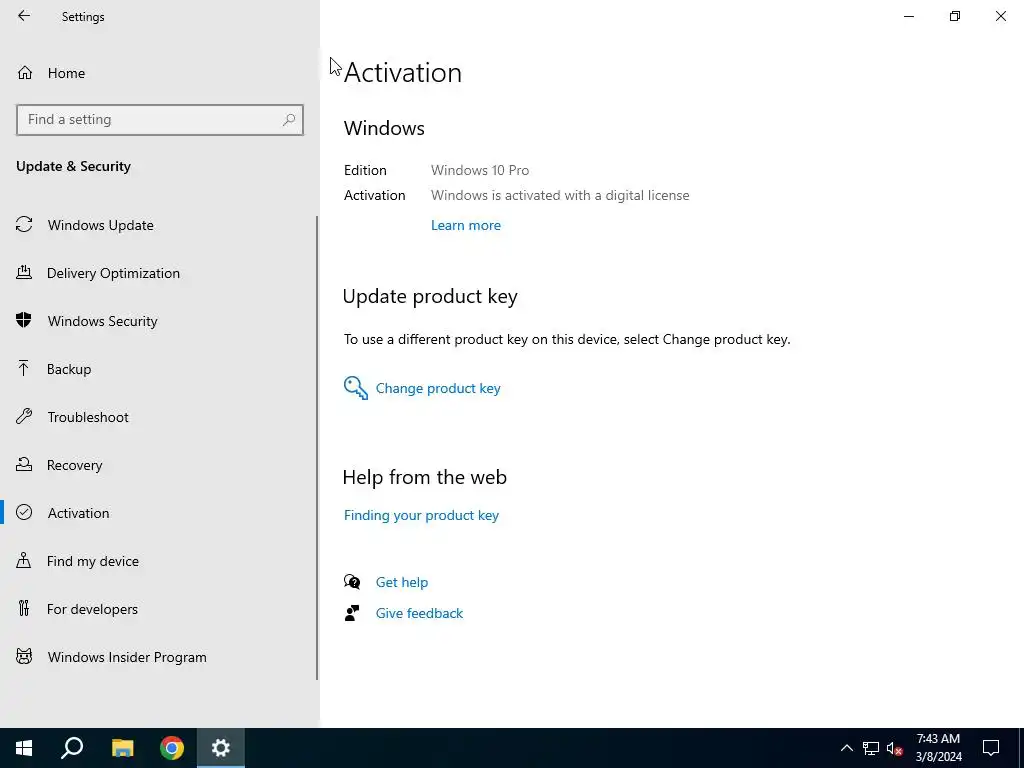1024x768 pixels.
Task: Open the Start menu
Action: (x=24, y=748)
